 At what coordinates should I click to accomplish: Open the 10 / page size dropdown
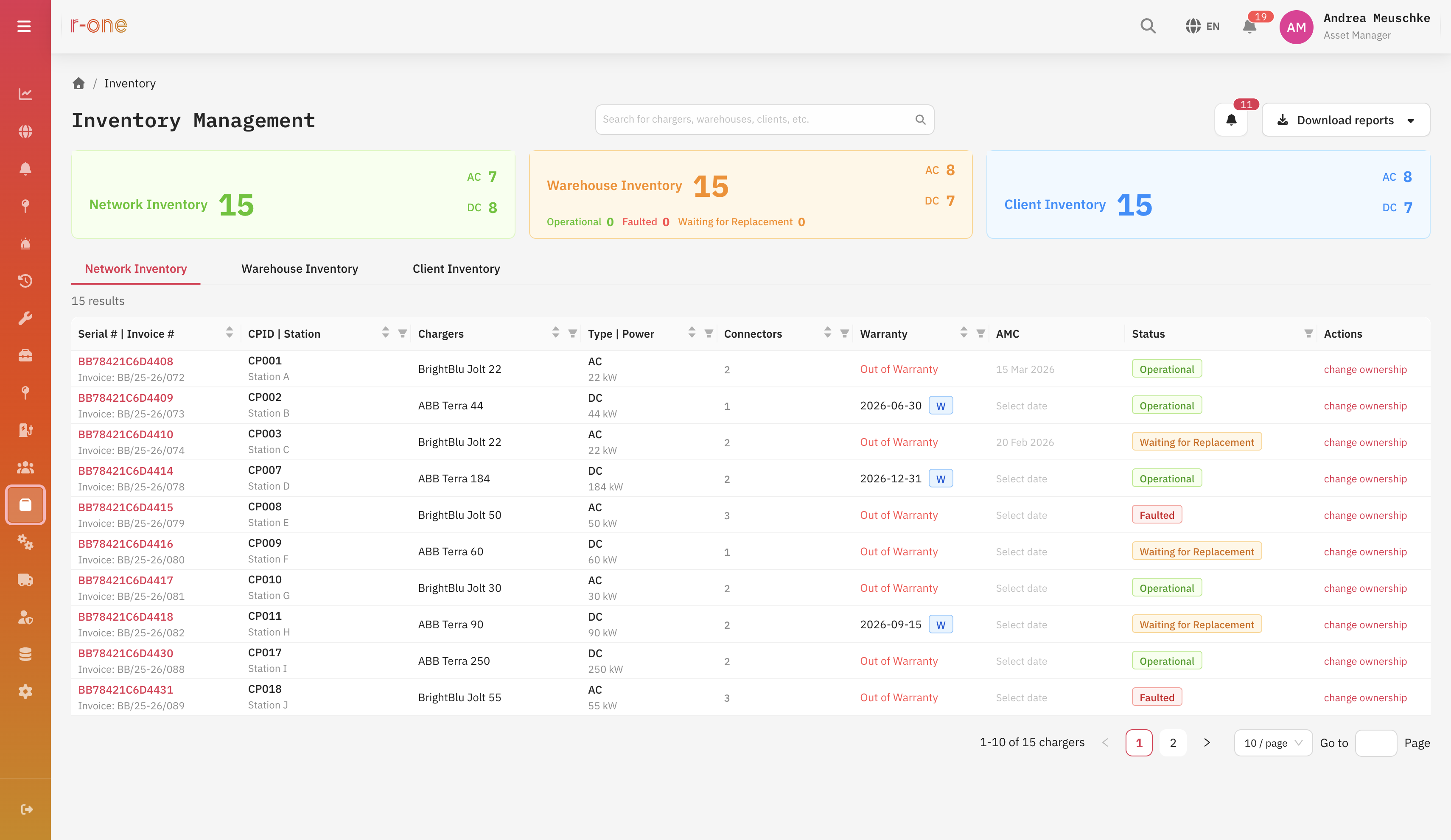pos(1273,743)
